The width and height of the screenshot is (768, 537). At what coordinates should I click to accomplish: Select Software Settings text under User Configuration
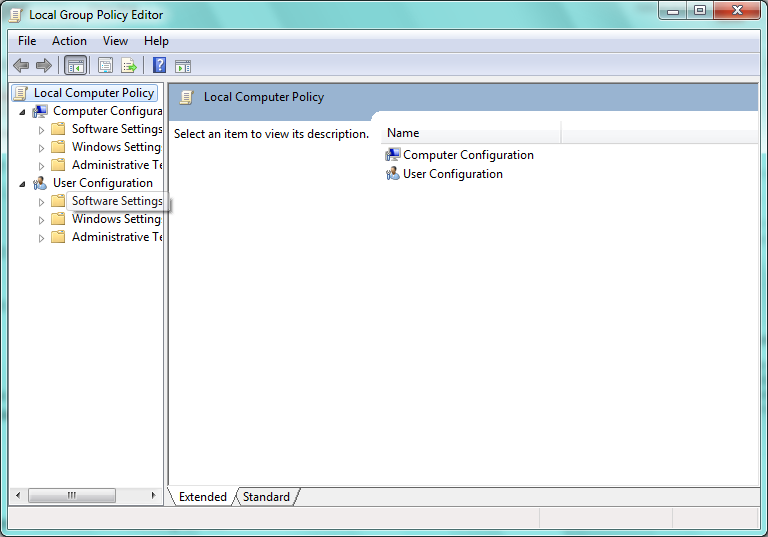[x=117, y=201]
